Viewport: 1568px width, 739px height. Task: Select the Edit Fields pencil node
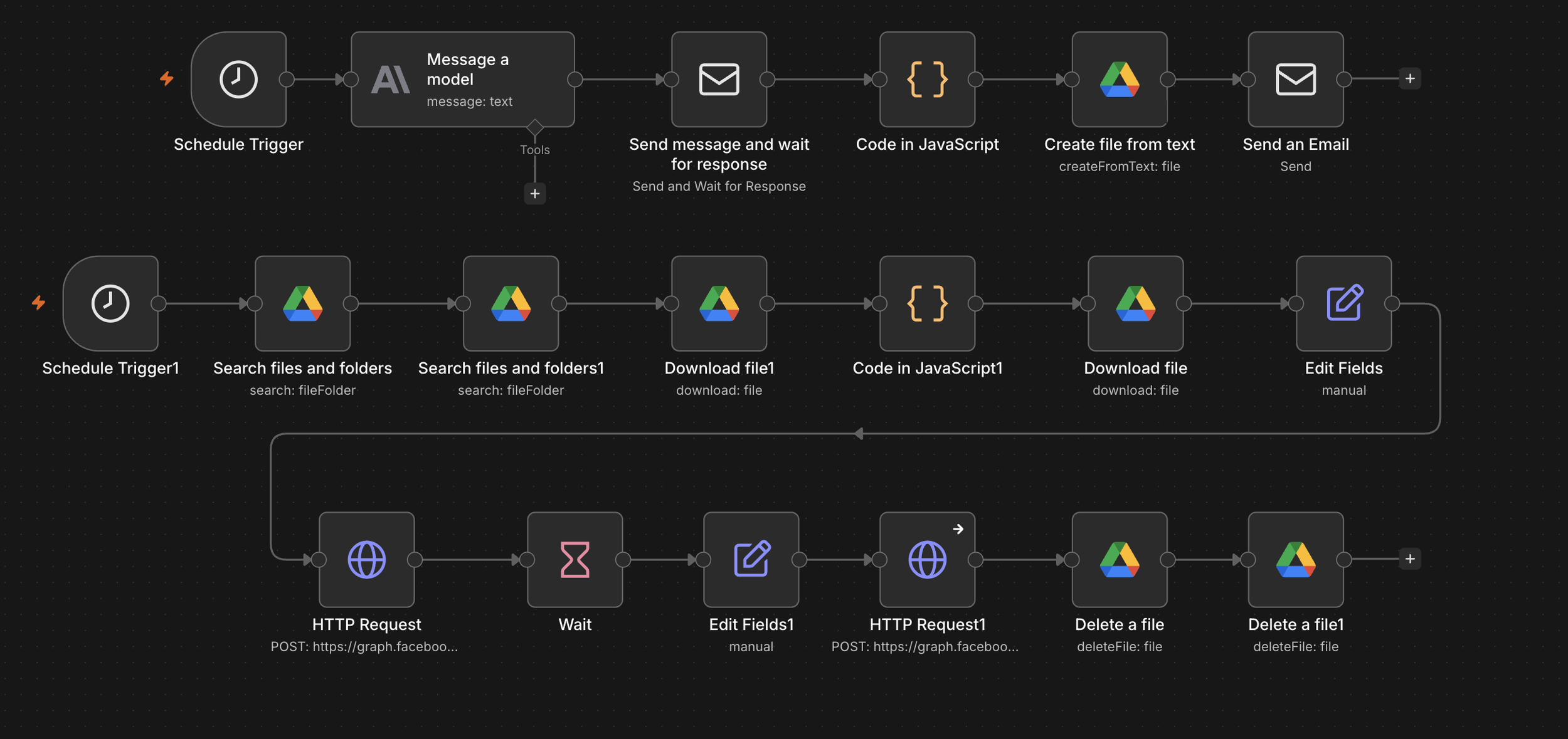[x=1343, y=303]
